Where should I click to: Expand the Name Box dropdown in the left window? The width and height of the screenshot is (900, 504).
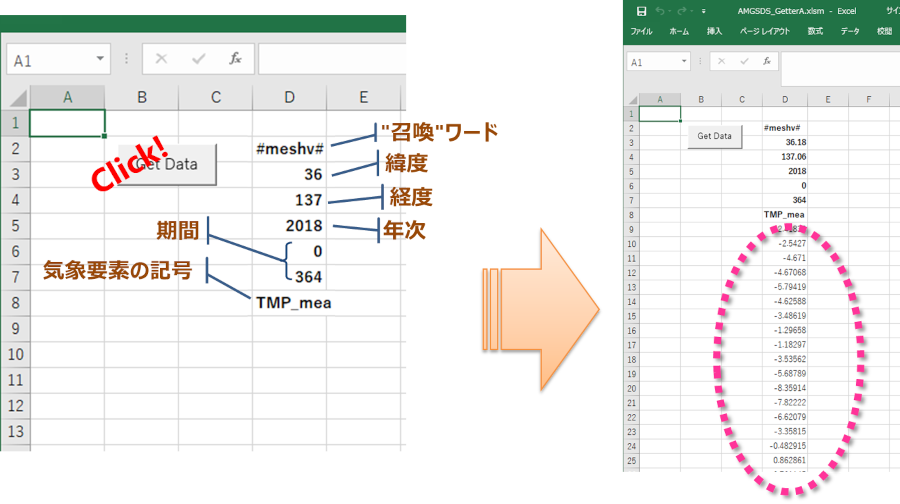coord(100,60)
